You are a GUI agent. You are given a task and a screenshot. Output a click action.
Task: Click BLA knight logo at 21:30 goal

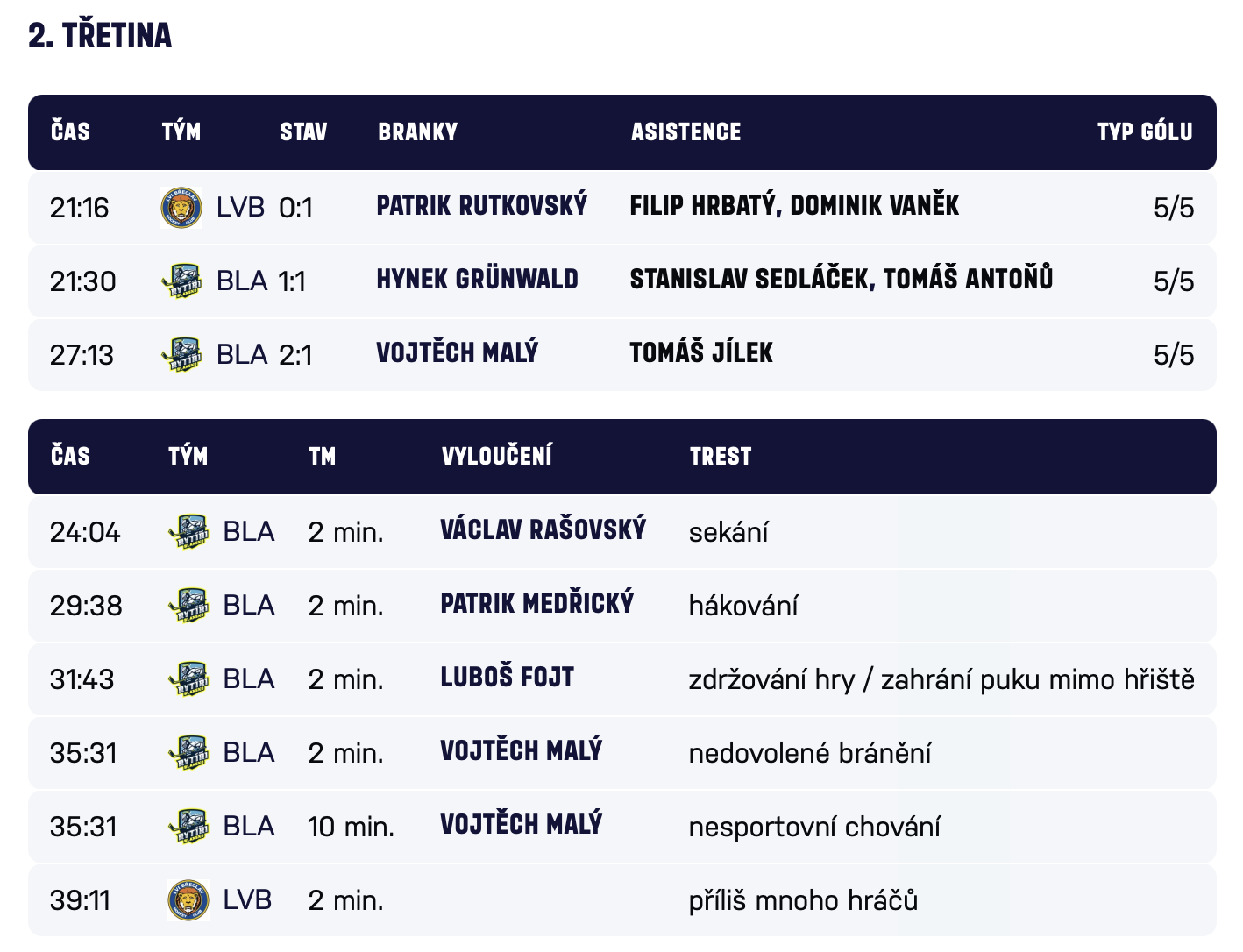point(182,281)
